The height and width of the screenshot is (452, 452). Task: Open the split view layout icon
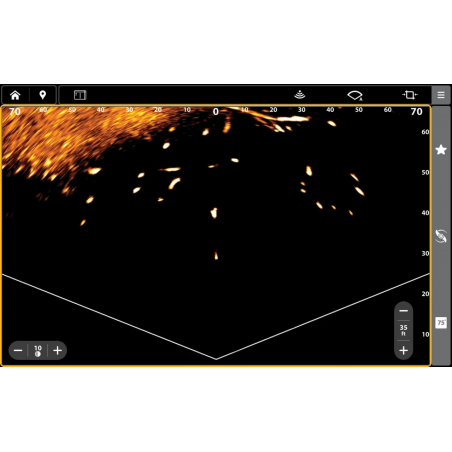[x=80, y=95]
